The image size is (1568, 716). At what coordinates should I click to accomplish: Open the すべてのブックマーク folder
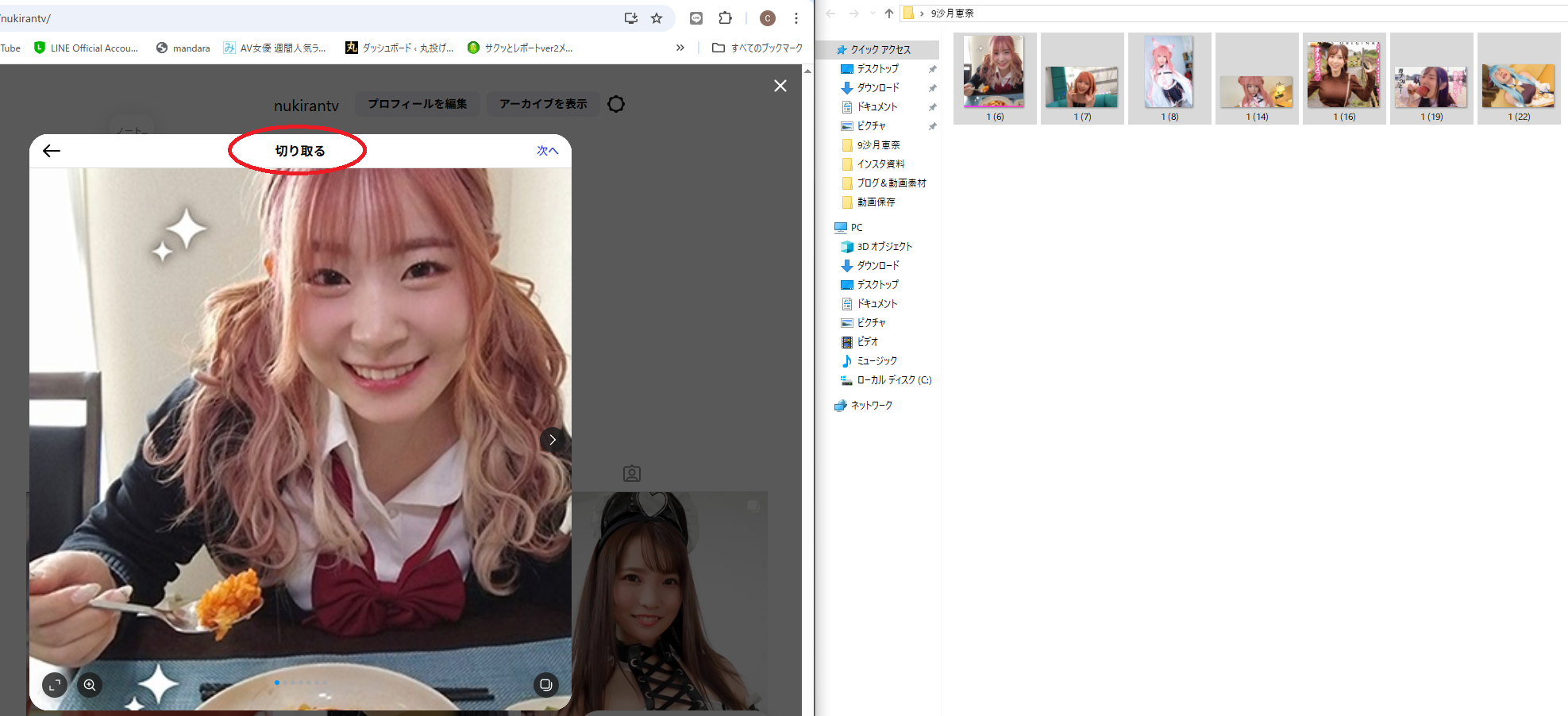[x=757, y=48]
